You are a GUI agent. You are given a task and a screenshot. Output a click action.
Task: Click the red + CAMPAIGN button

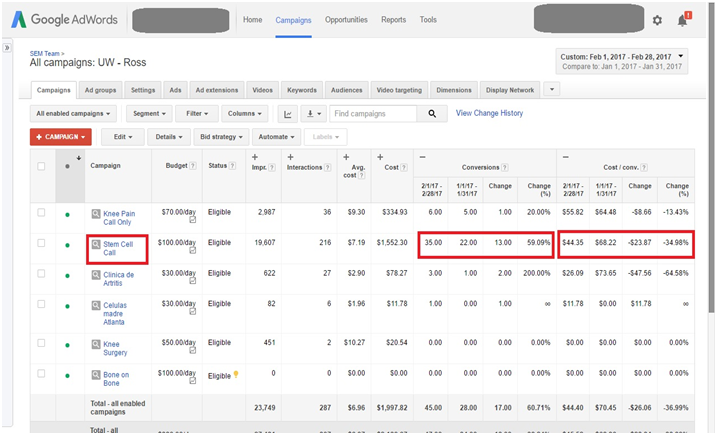[x=61, y=137]
